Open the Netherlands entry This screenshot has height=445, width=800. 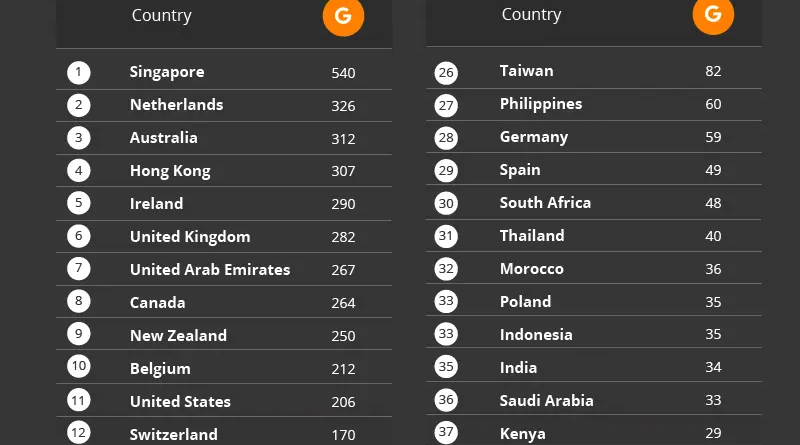[176, 105]
